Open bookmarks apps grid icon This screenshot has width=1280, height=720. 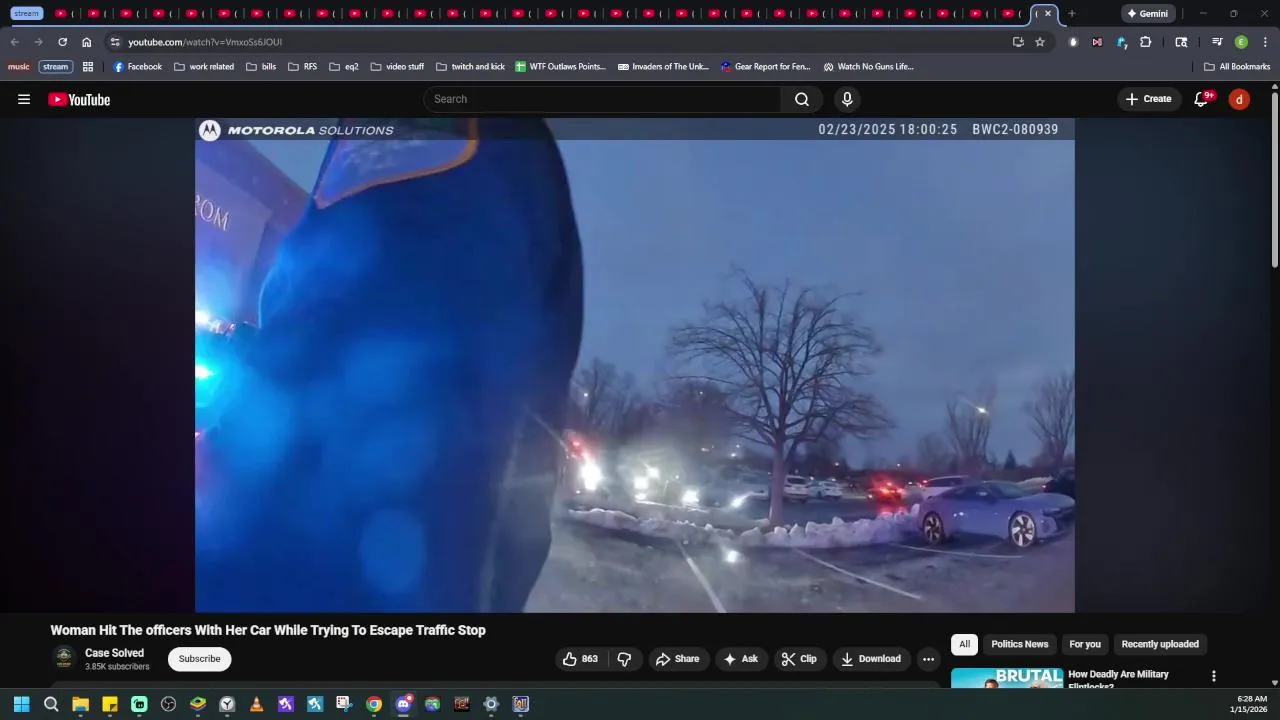coord(88,67)
